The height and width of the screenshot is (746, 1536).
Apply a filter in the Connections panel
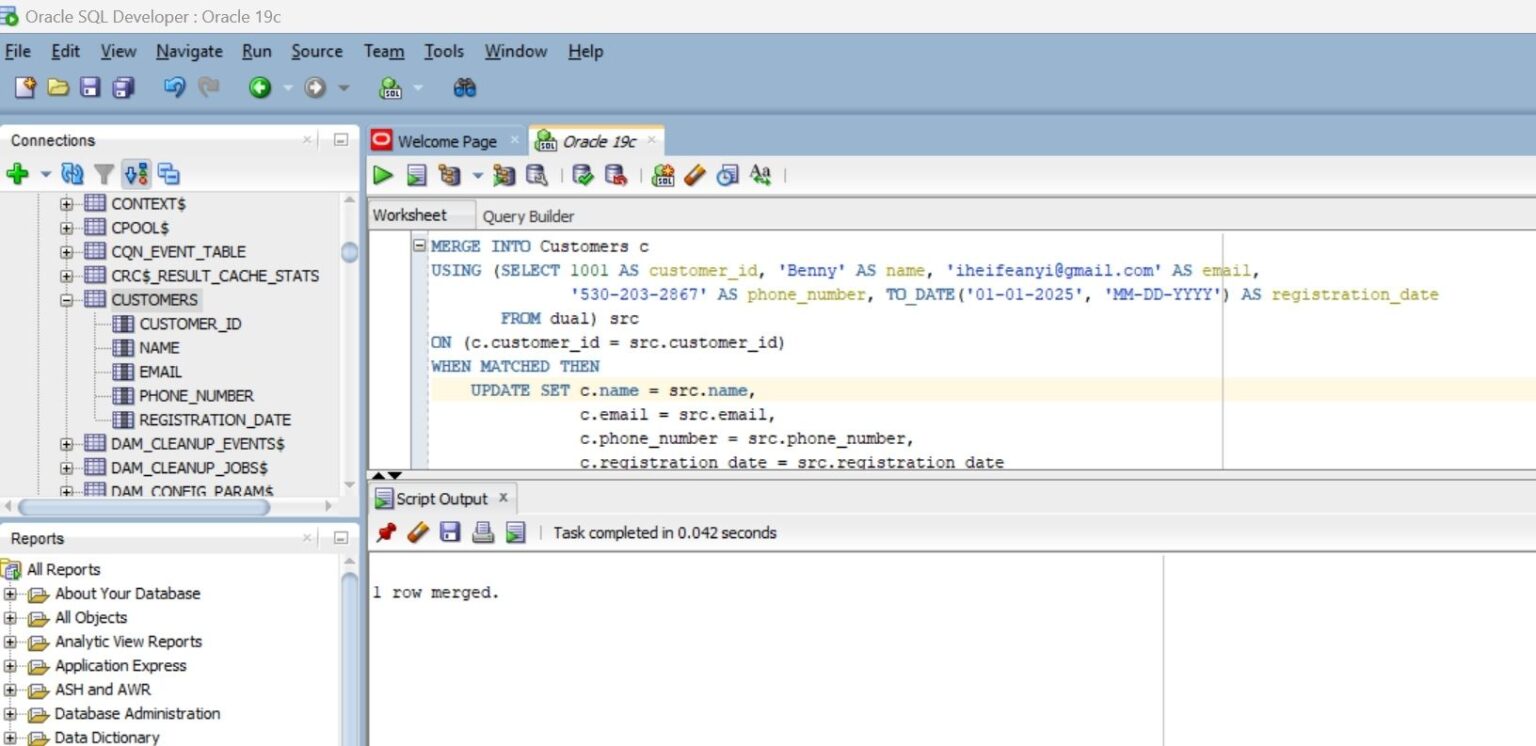[103, 173]
